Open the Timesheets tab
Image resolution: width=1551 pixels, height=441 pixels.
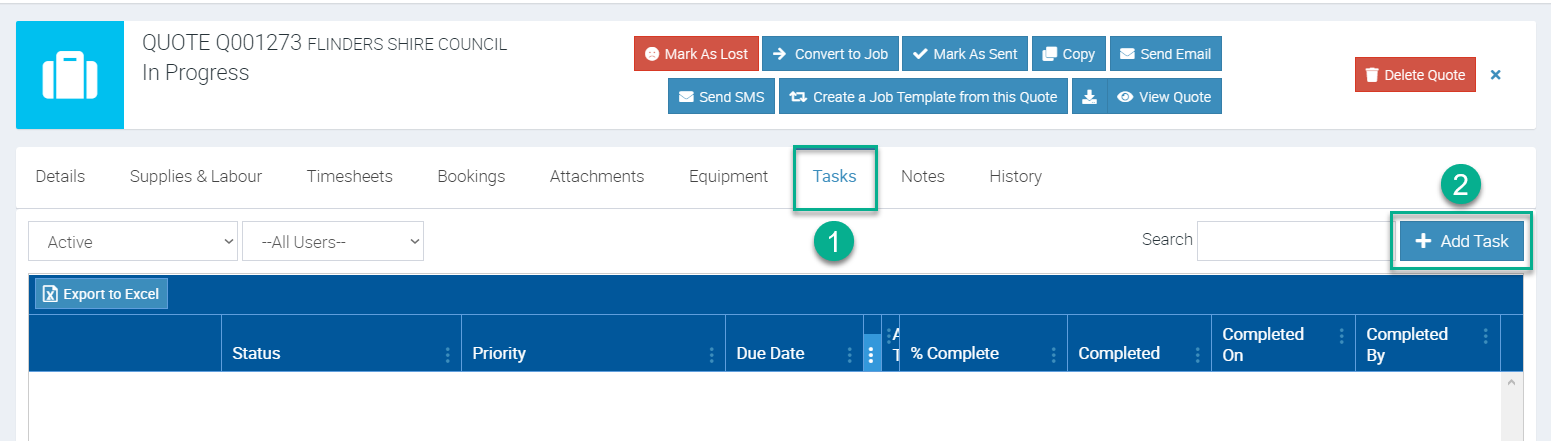point(349,177)
